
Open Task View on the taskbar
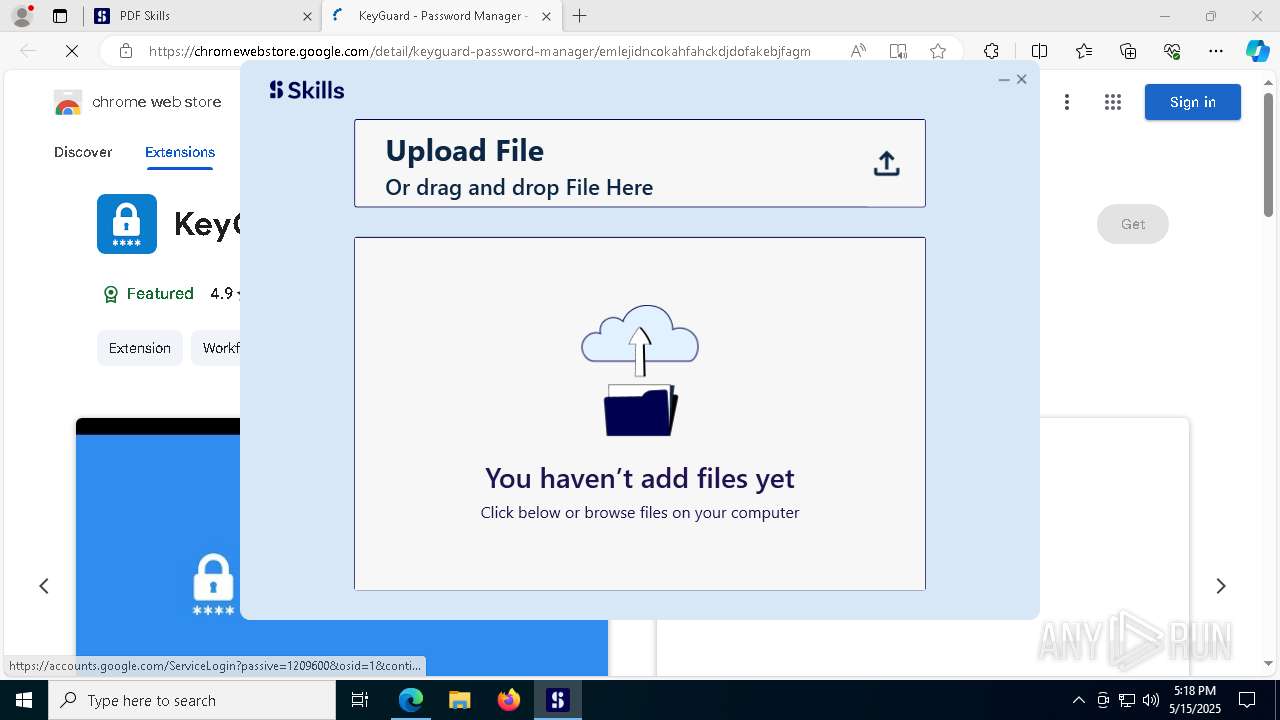tap(360, 700)
